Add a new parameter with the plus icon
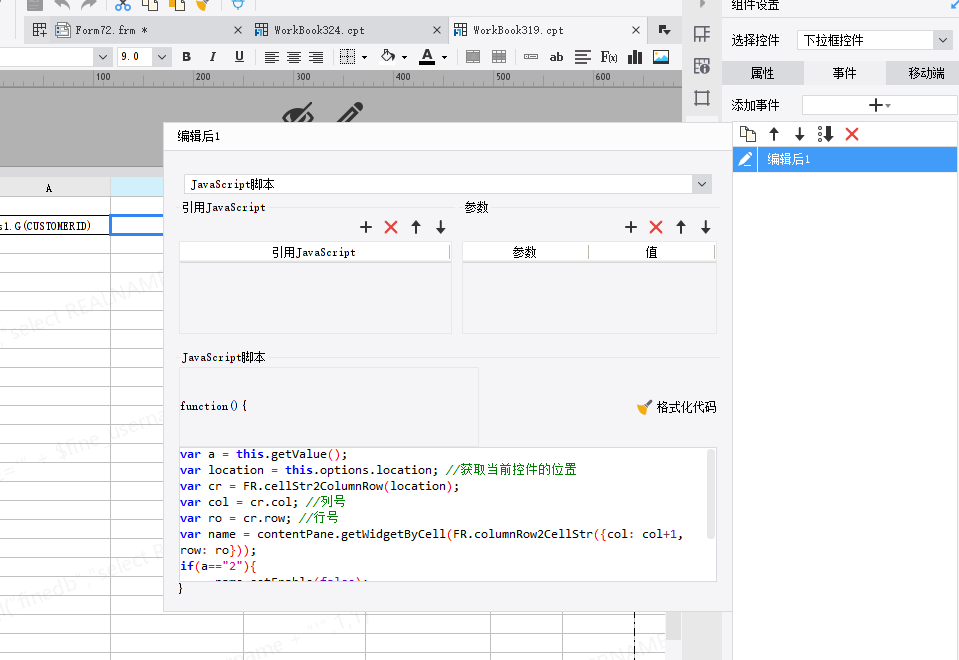 (x=631, y=227)
